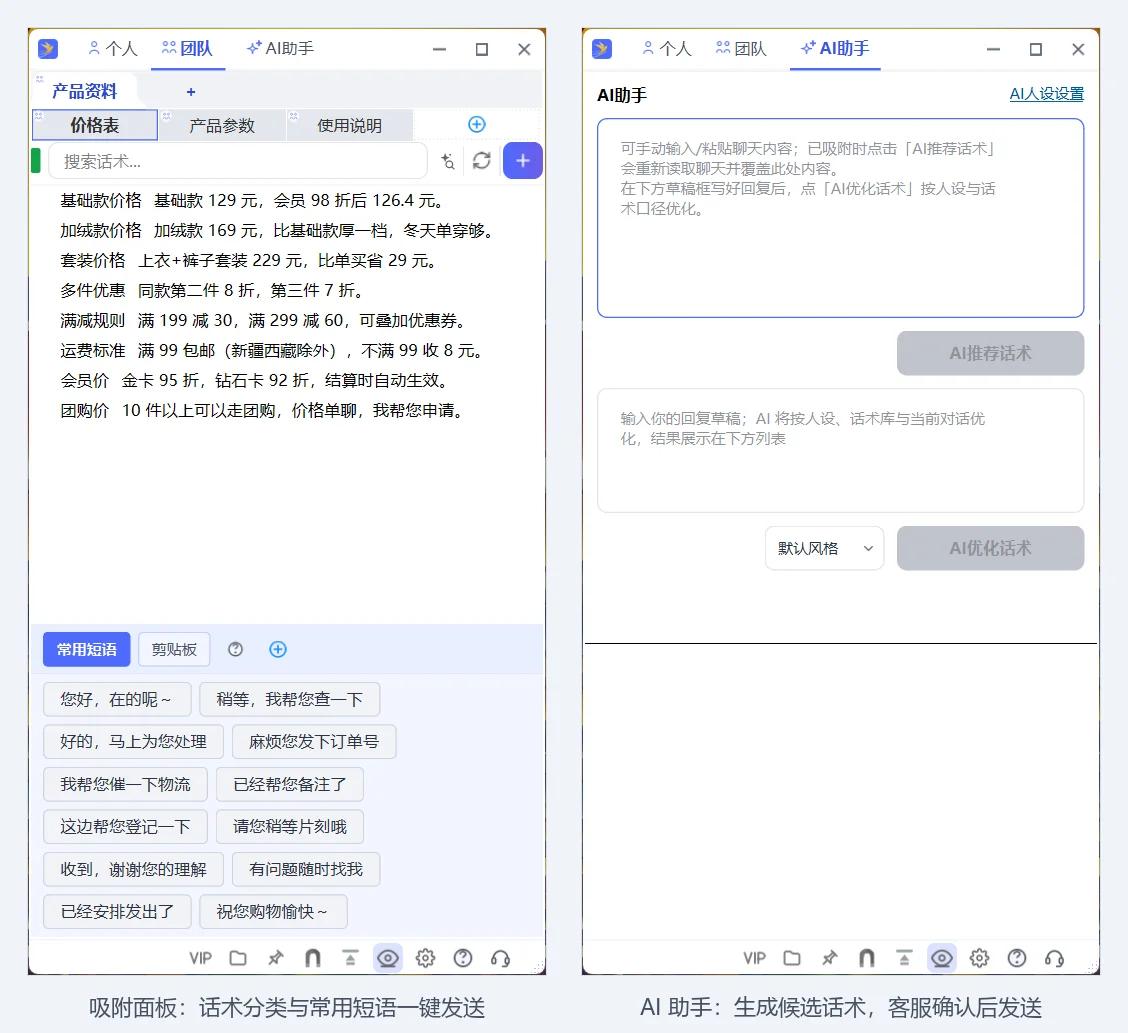Screen dimensions: 1128x1033
Task: Send the phrase 已经帮您备注了
Action: point(289,784)
